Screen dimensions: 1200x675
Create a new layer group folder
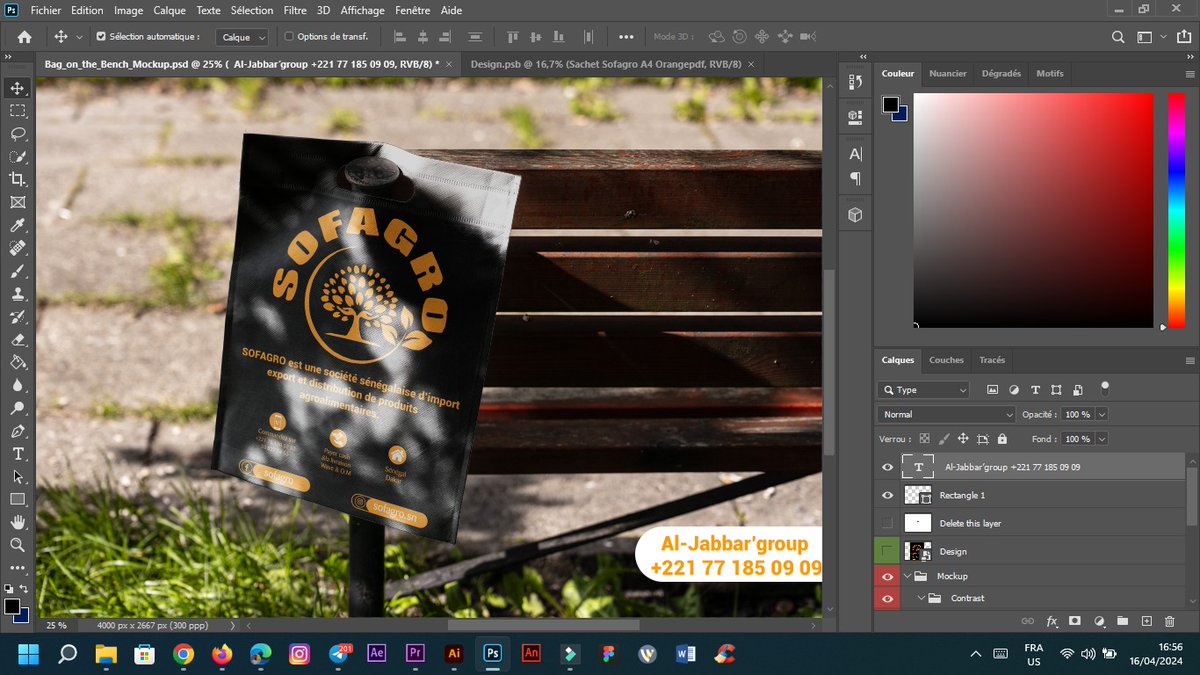1123,621
